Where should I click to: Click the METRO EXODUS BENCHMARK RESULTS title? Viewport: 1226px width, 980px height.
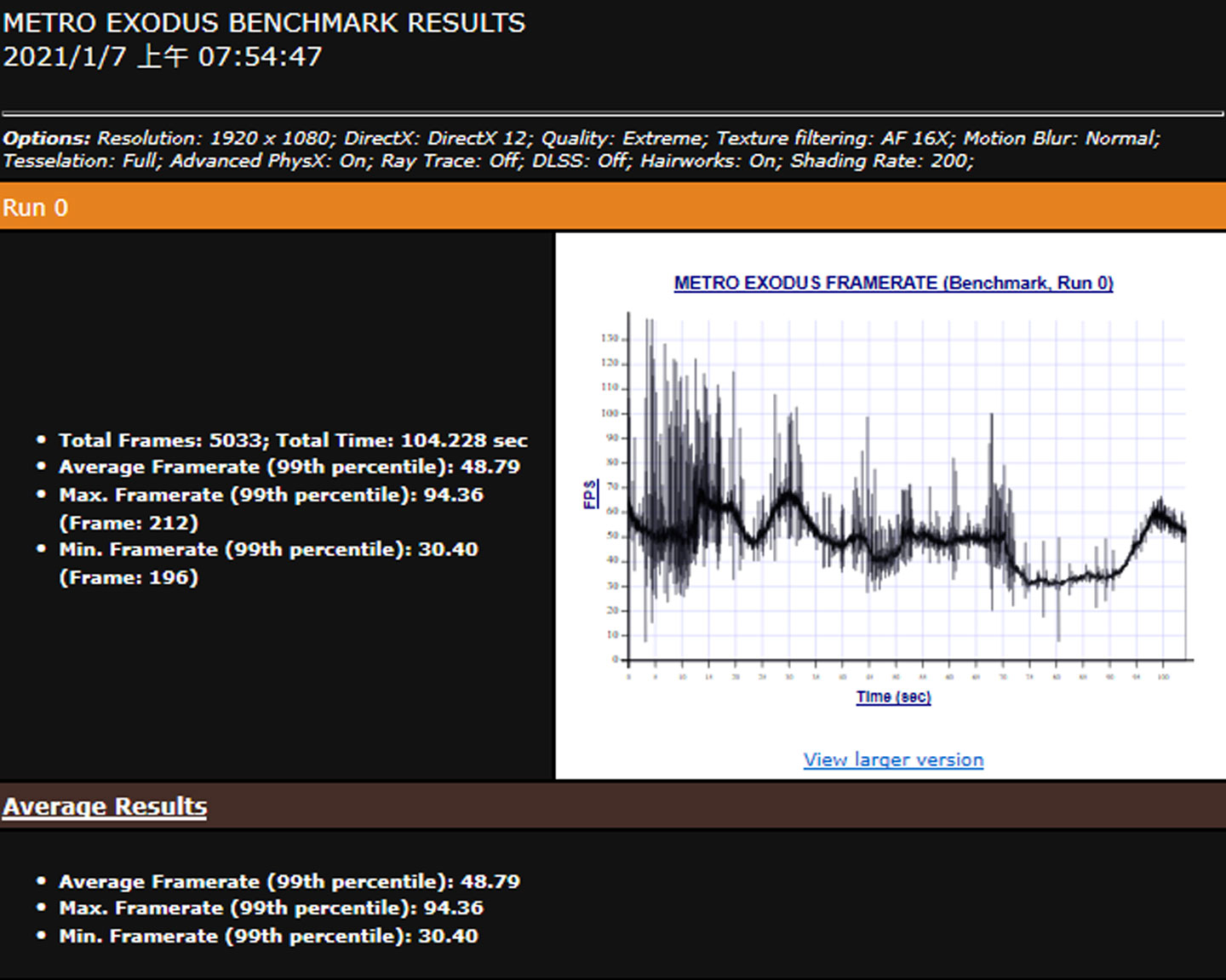[x=264, y=23]
